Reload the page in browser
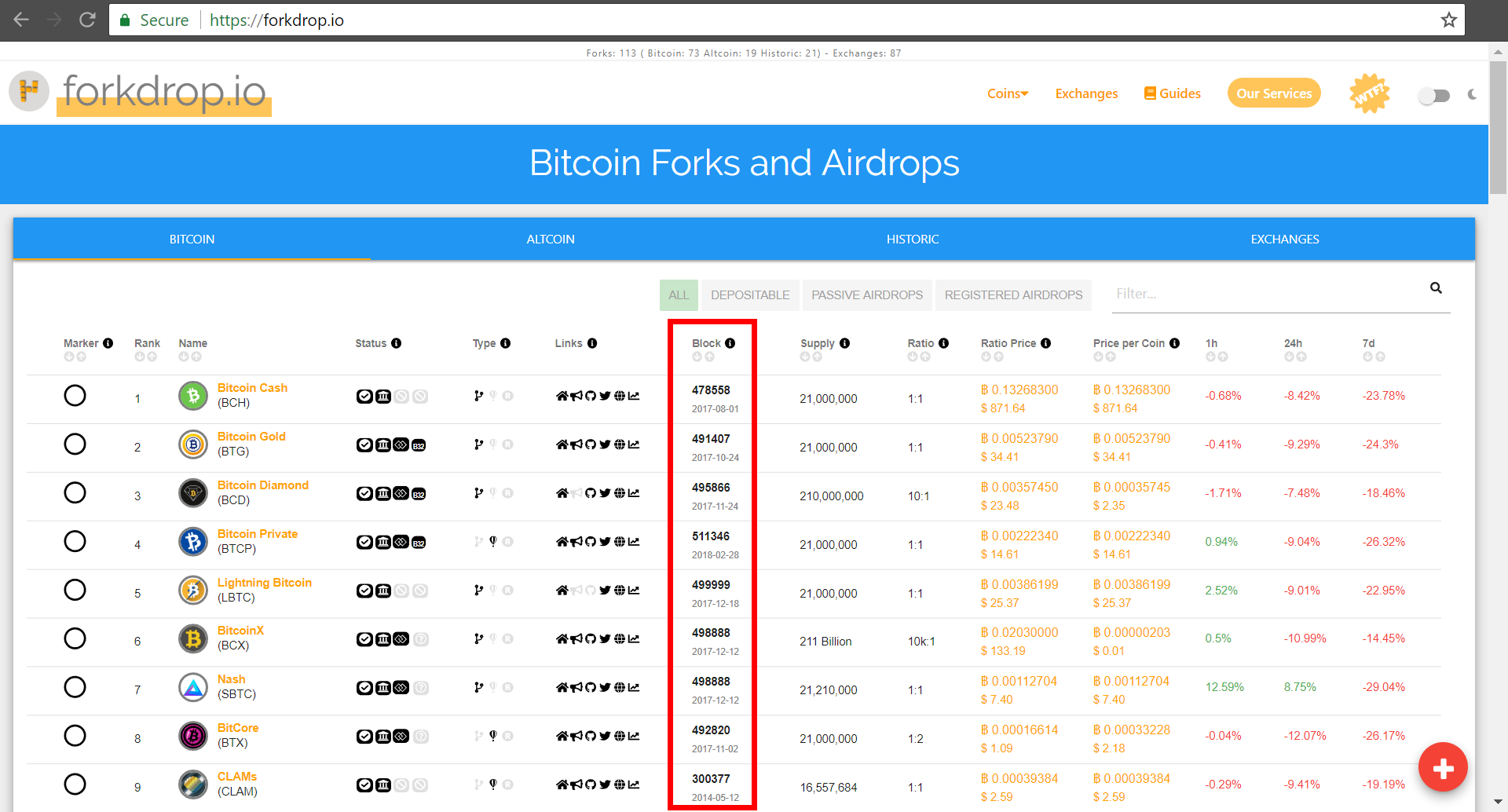 pyautogui.click(x=87, y=20)
